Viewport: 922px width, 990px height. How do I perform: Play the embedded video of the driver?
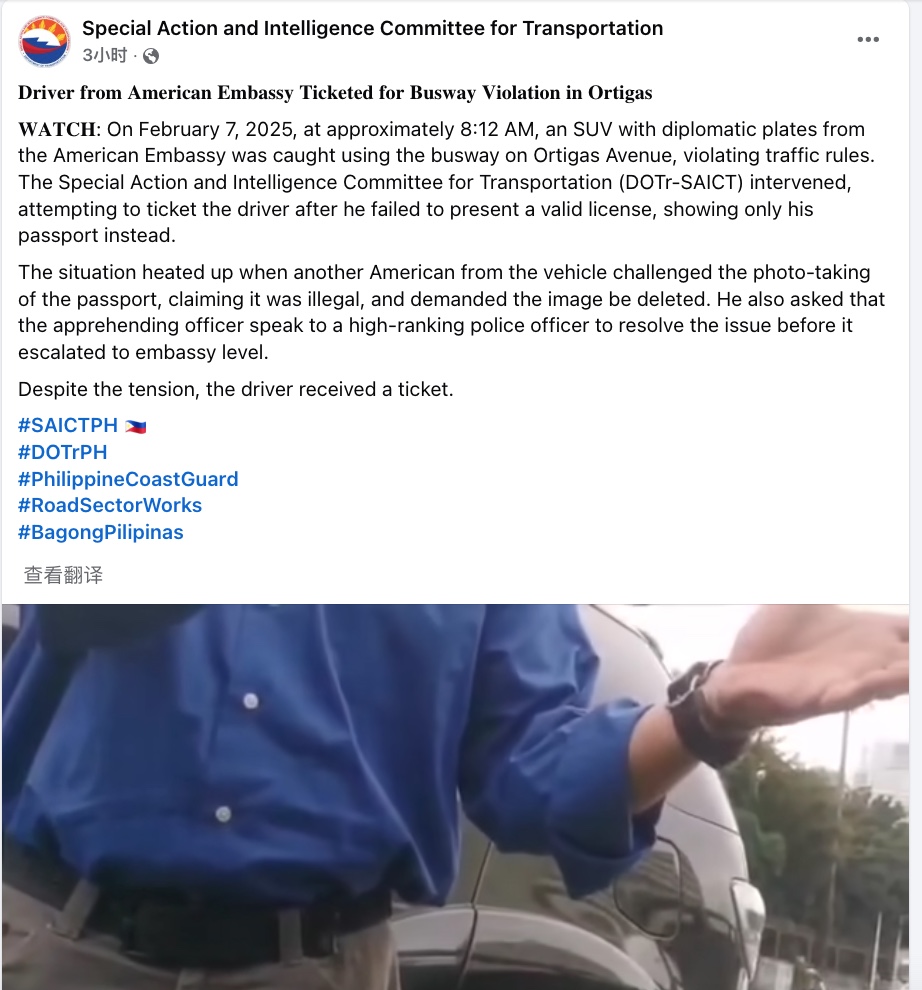[455, 797]
